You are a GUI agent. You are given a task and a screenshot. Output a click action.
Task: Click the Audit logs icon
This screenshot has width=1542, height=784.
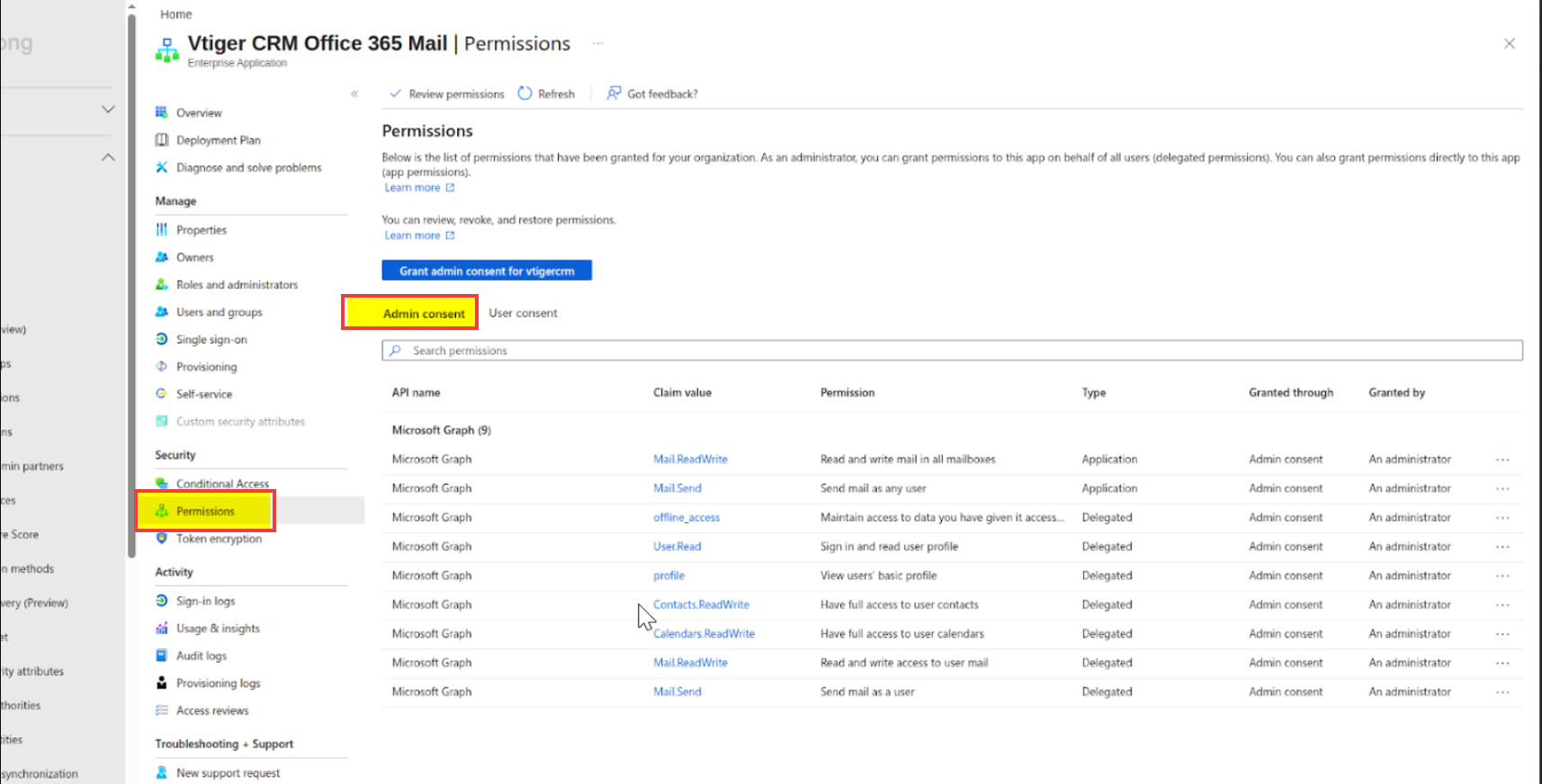point(162,655)
